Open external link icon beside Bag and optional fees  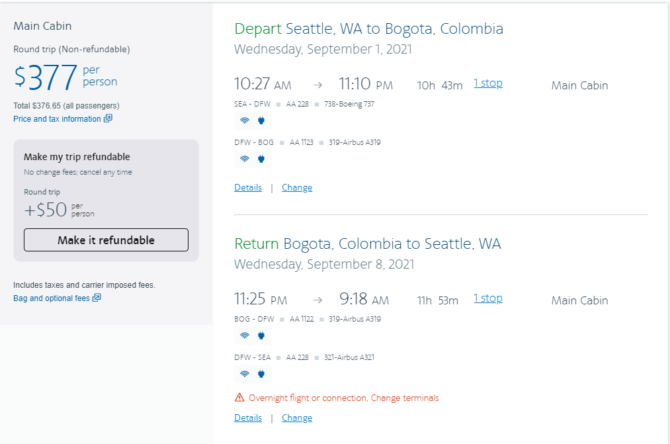(x=97, y=297)
